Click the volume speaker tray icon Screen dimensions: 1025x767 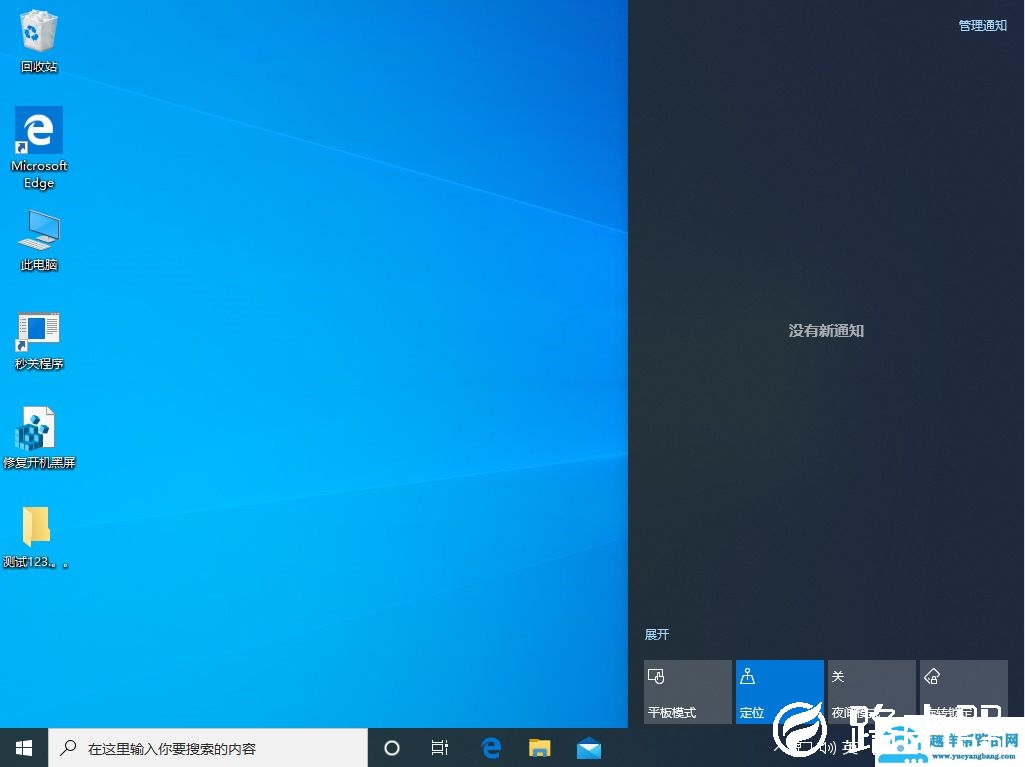click(828, 747)
